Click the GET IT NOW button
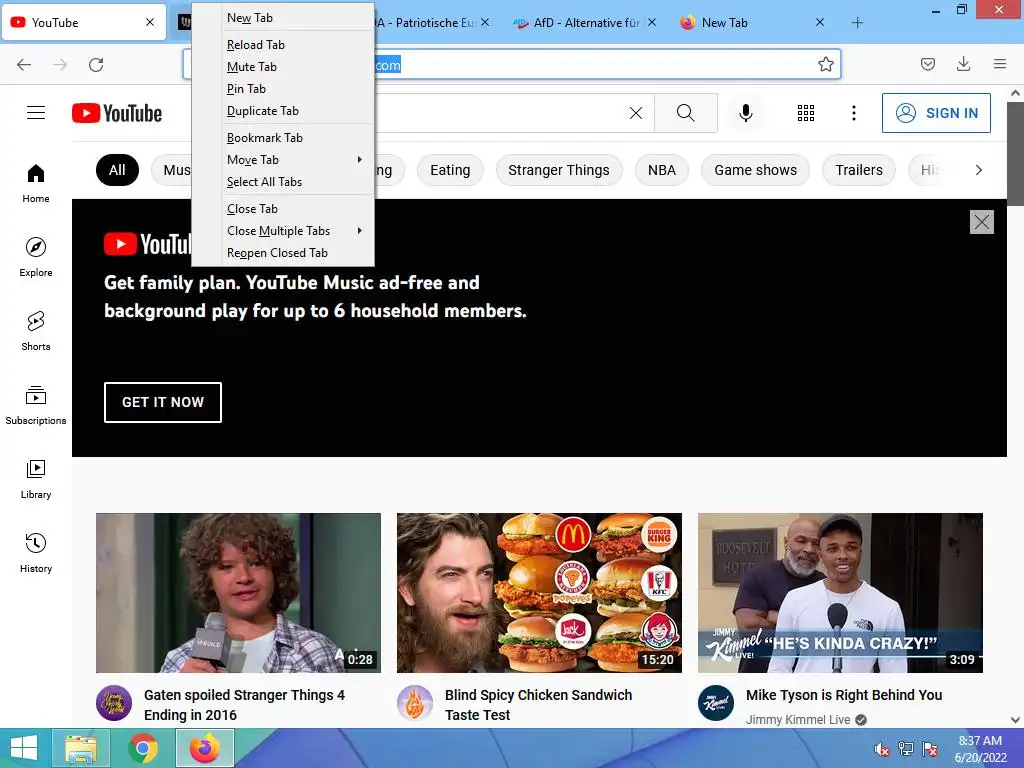 click(163, 402)
